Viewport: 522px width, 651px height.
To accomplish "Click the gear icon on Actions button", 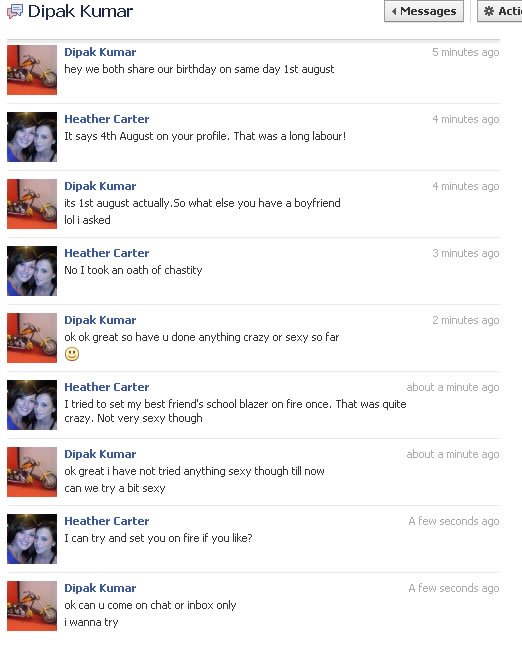I will [489, 11].
